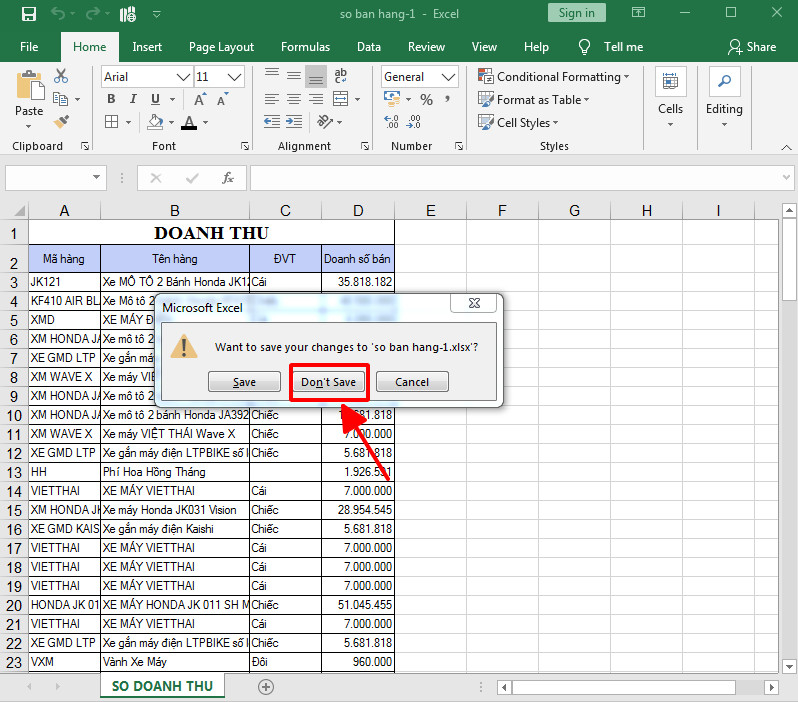Toggle Align Left
Image resolution: width=798 pixels, height=702 pixels.
pos(272,99)
